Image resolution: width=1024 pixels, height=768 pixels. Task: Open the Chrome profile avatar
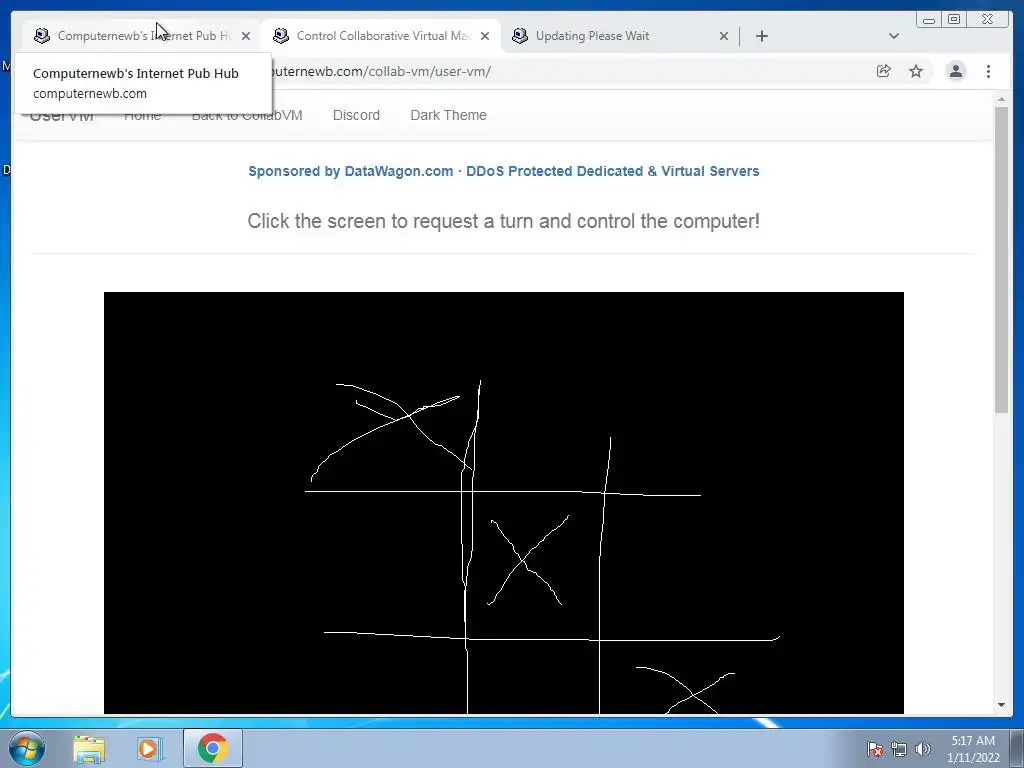[x=955, y=71]
